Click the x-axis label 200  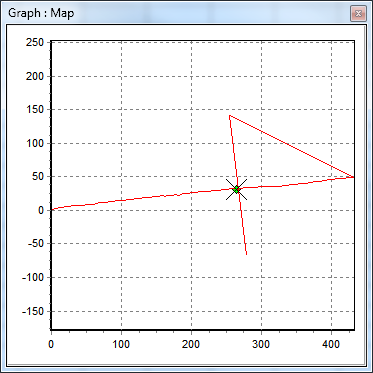click(191, 344)
